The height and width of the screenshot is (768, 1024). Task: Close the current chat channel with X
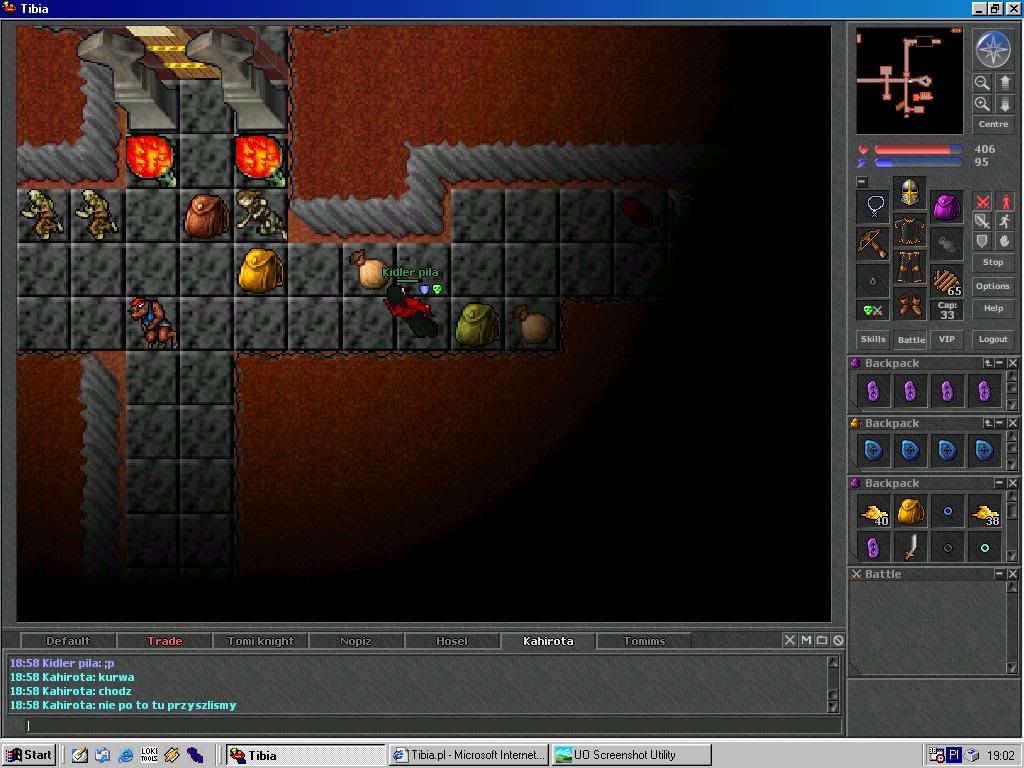coord(790,641)
